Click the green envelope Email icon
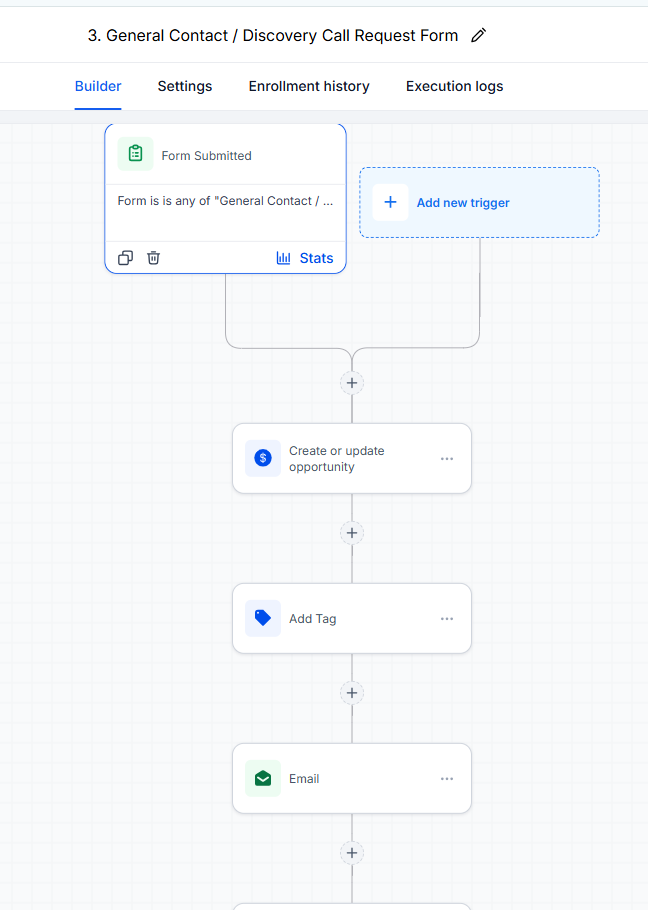The width and height of the screenshot is (648, 910). point(263,778)
